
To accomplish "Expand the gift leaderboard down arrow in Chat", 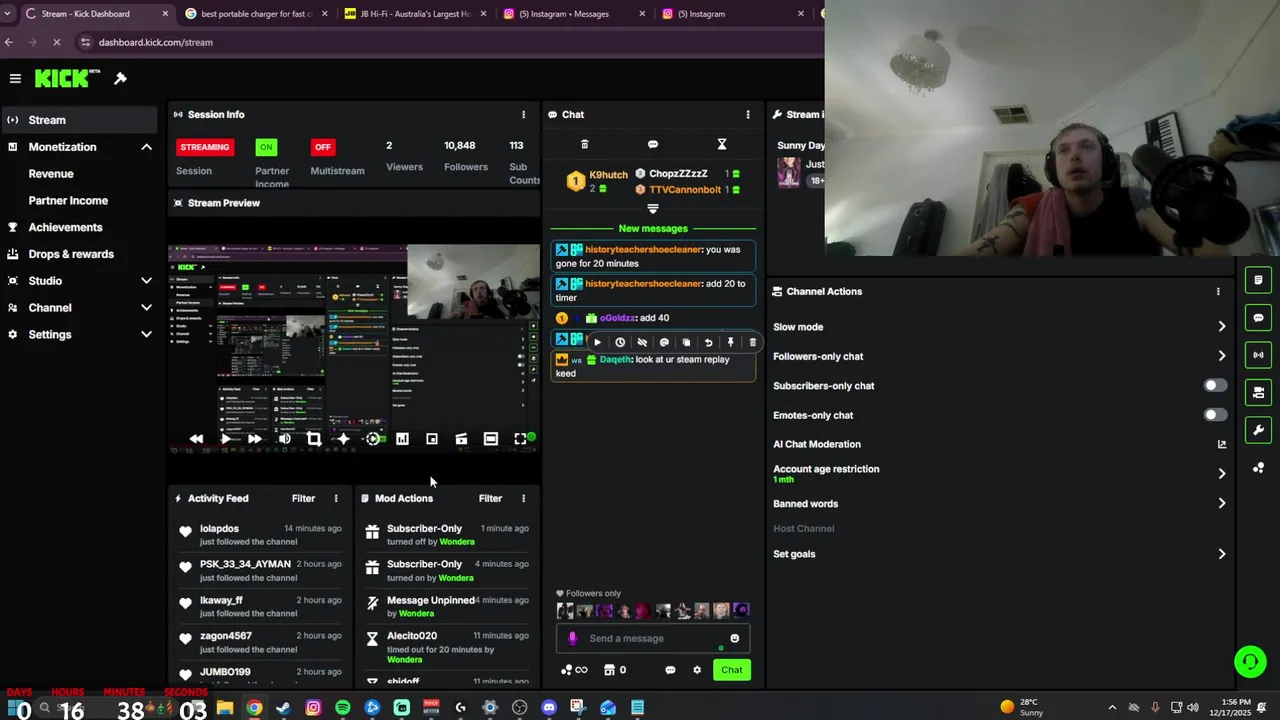I will [x=653, y=209].
